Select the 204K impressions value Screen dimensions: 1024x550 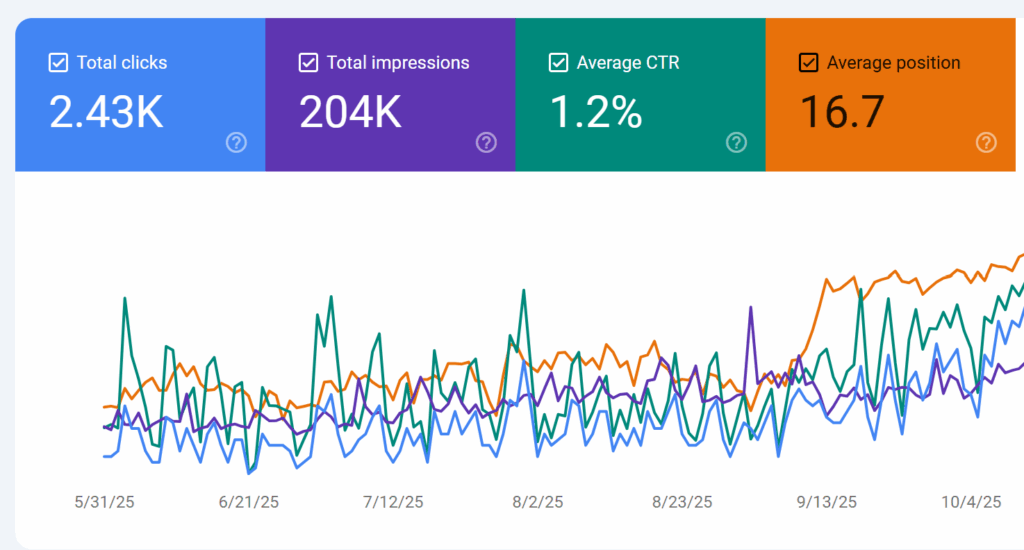pyautogui.click(x=351, y=113)
